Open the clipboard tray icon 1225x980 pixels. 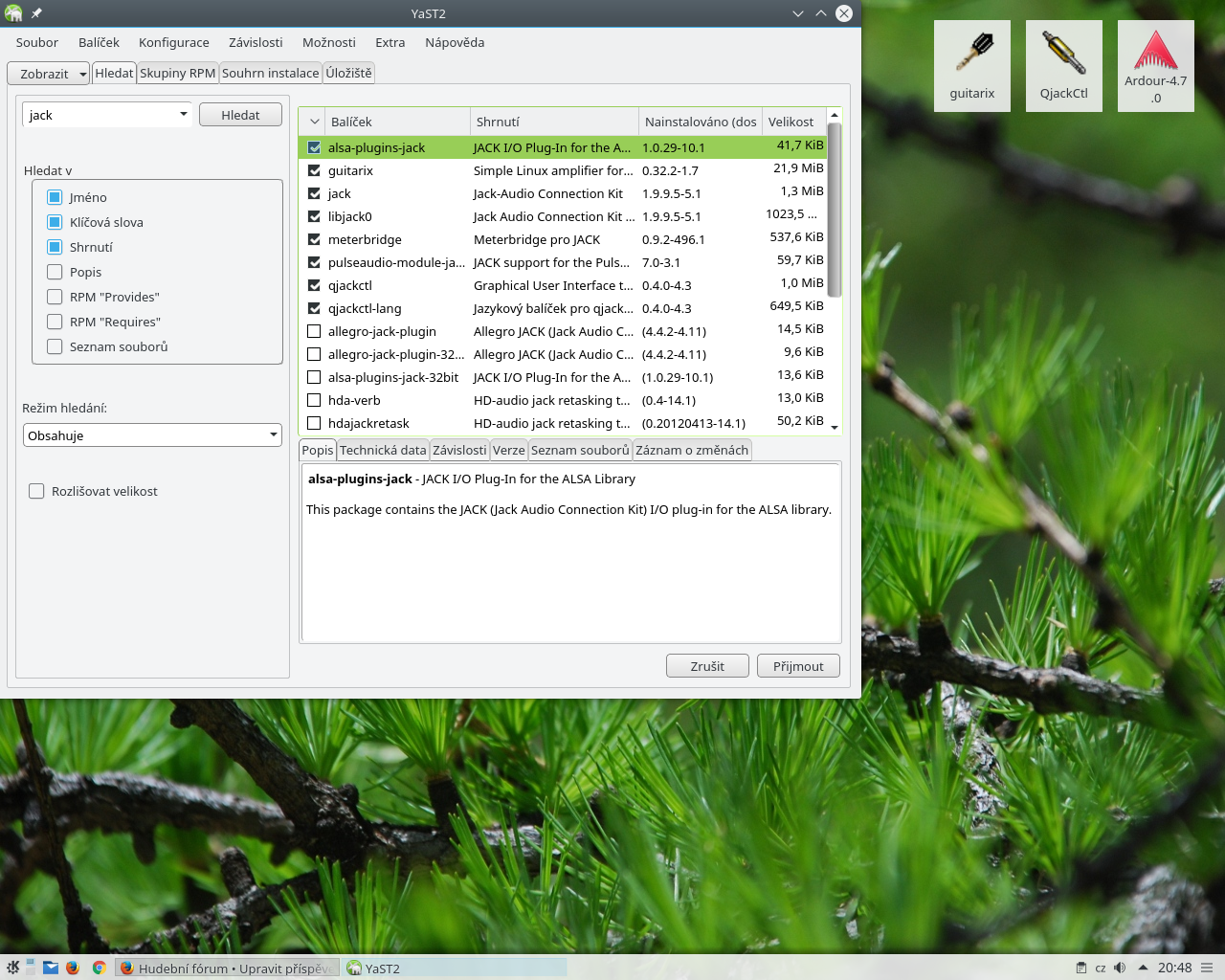tap(1081, 968)
